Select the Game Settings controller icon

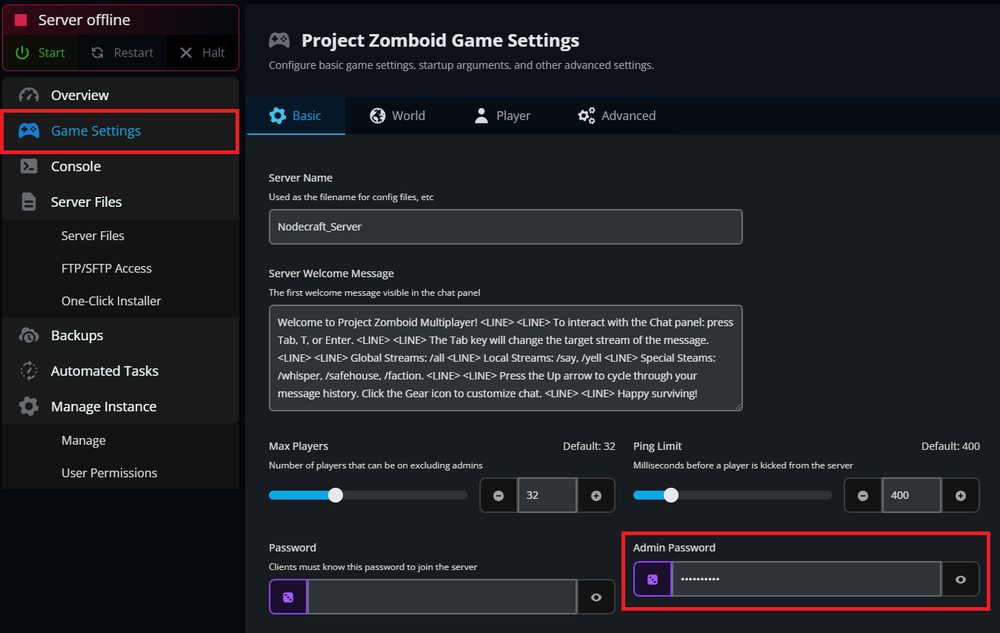[x=29, y=130]
